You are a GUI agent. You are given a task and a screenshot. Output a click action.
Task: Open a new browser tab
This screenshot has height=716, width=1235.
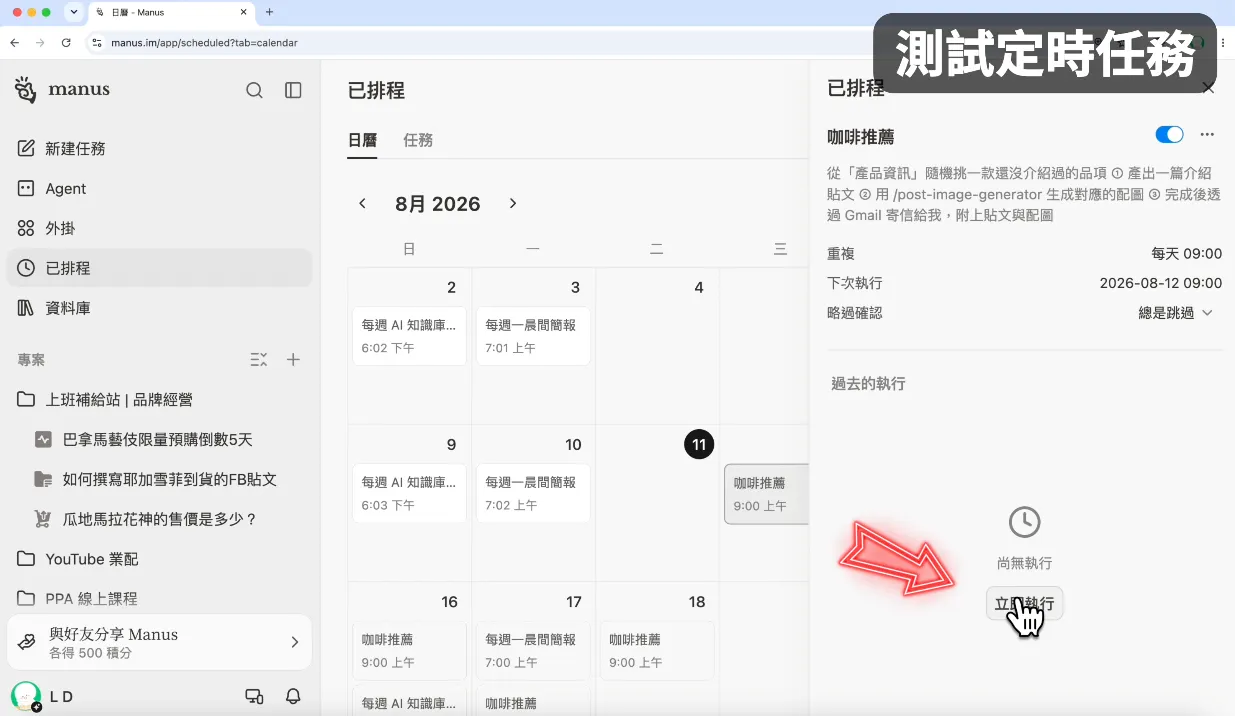click(269, 12)
